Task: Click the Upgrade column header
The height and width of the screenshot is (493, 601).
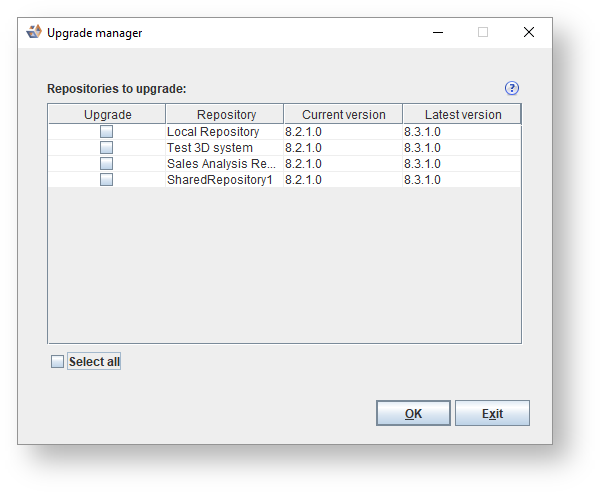Action: coord(107,115)
